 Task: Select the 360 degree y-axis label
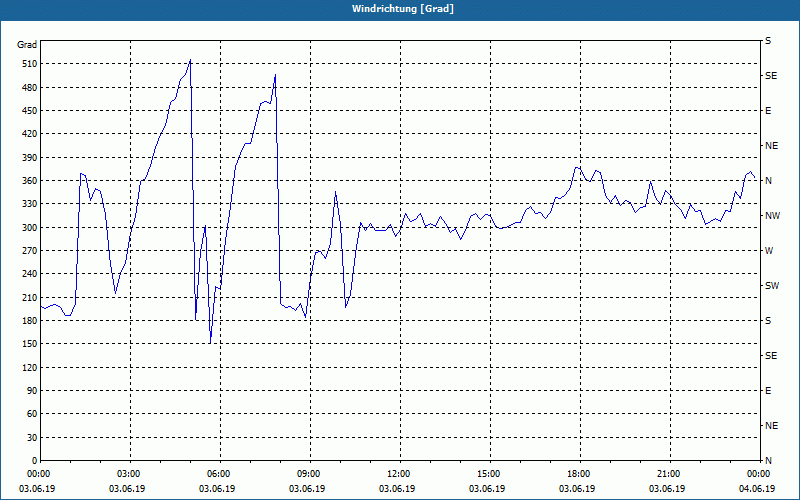tap(30, 181)
